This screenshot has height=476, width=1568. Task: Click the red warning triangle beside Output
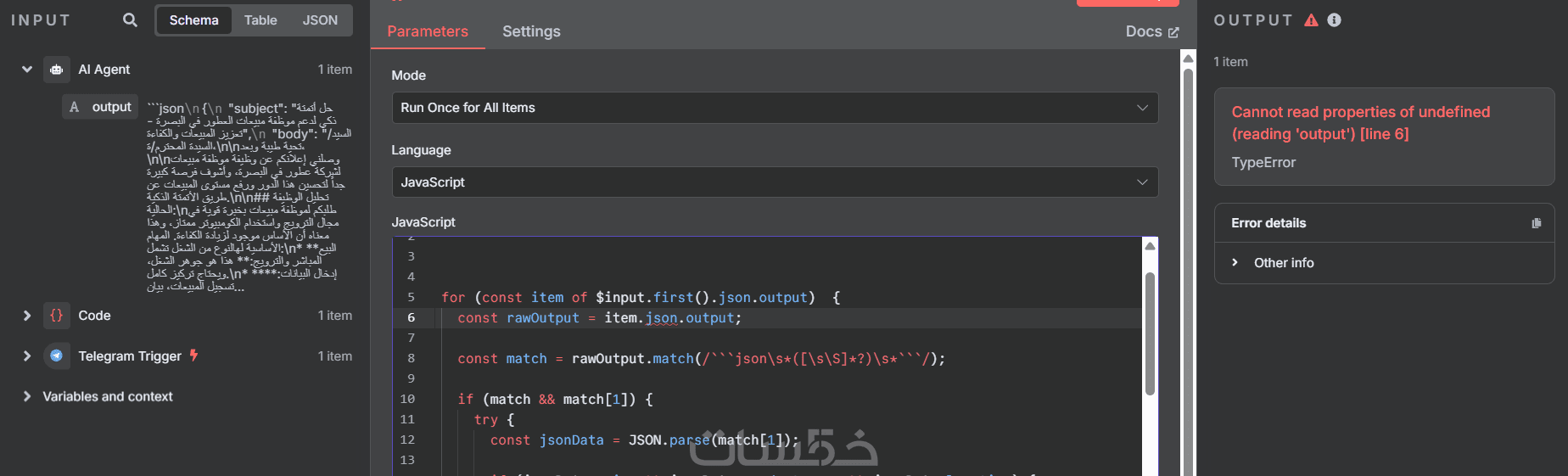click(x=1311, y=20)
